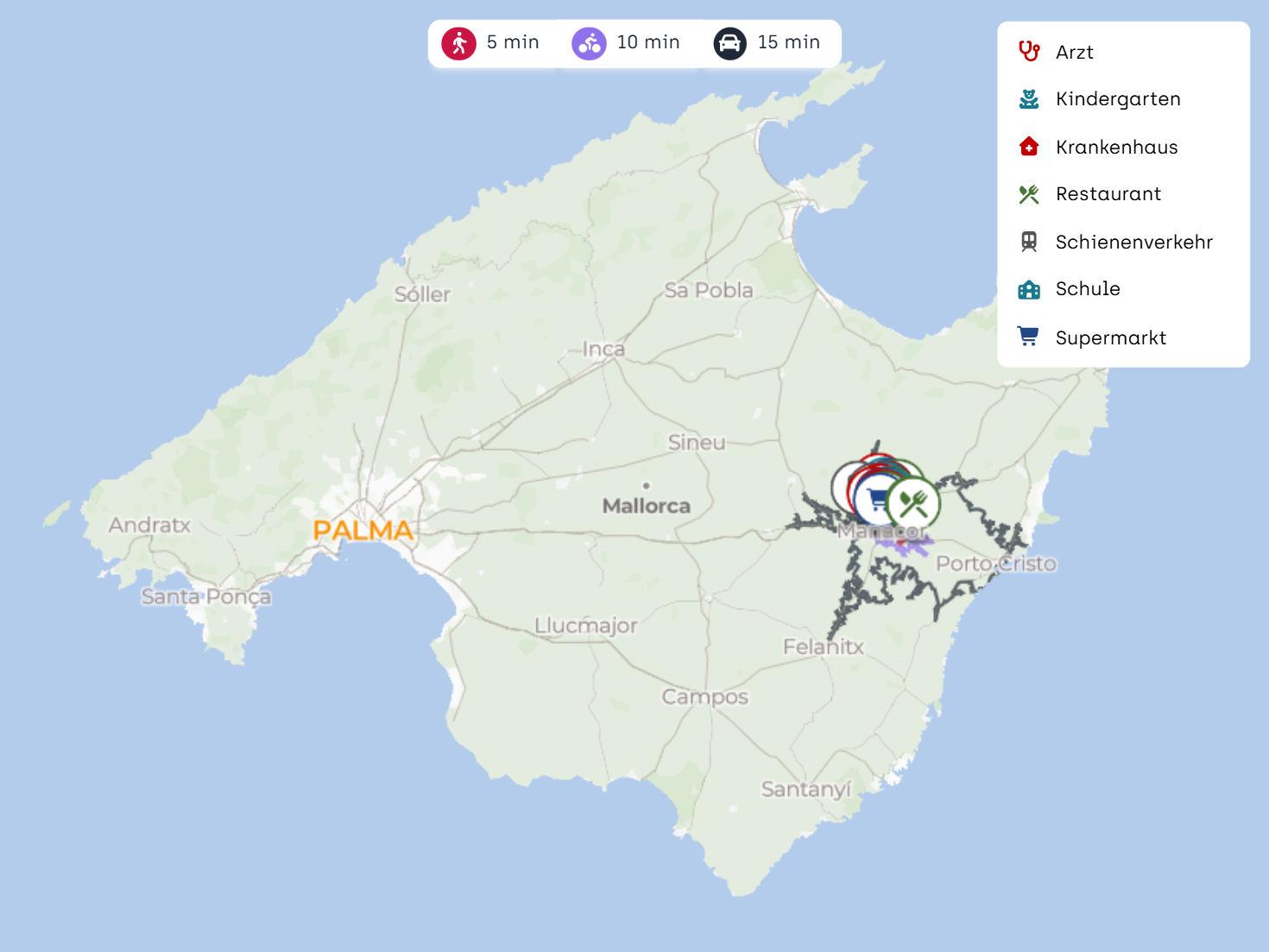Click the Arzt stethoscope icon
Viewport: 1269px width, 952px height.
1029,52
